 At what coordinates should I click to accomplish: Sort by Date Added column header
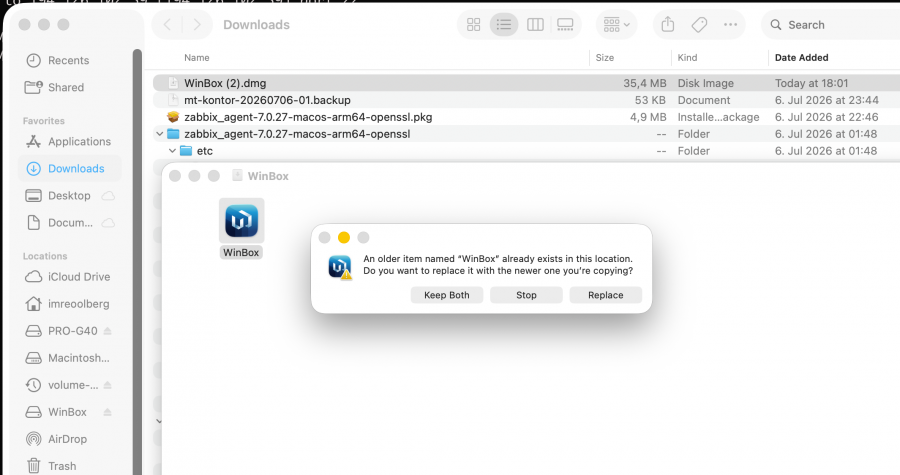click(801, 57)
